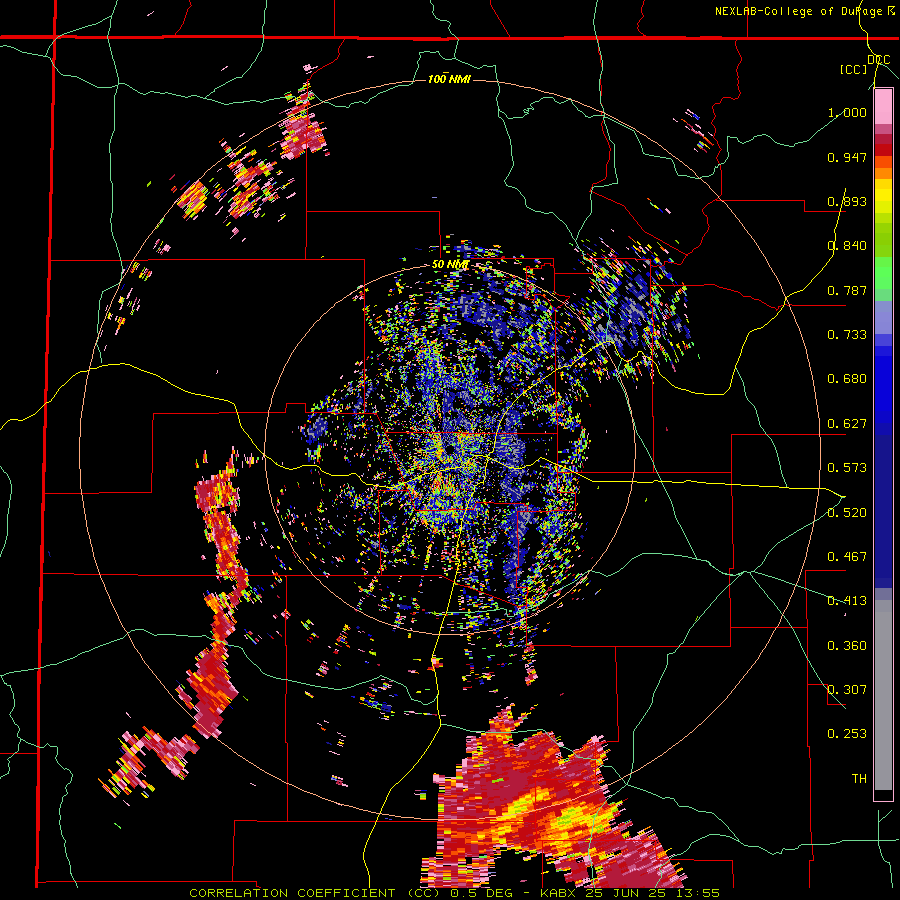This screenshot has height=900, width=900.
Task: Click the 0.840 scale value
Action: point(847,246)
